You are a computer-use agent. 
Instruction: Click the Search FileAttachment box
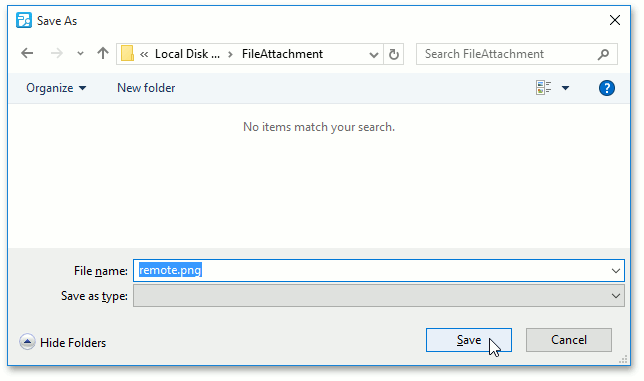(517, 54)
